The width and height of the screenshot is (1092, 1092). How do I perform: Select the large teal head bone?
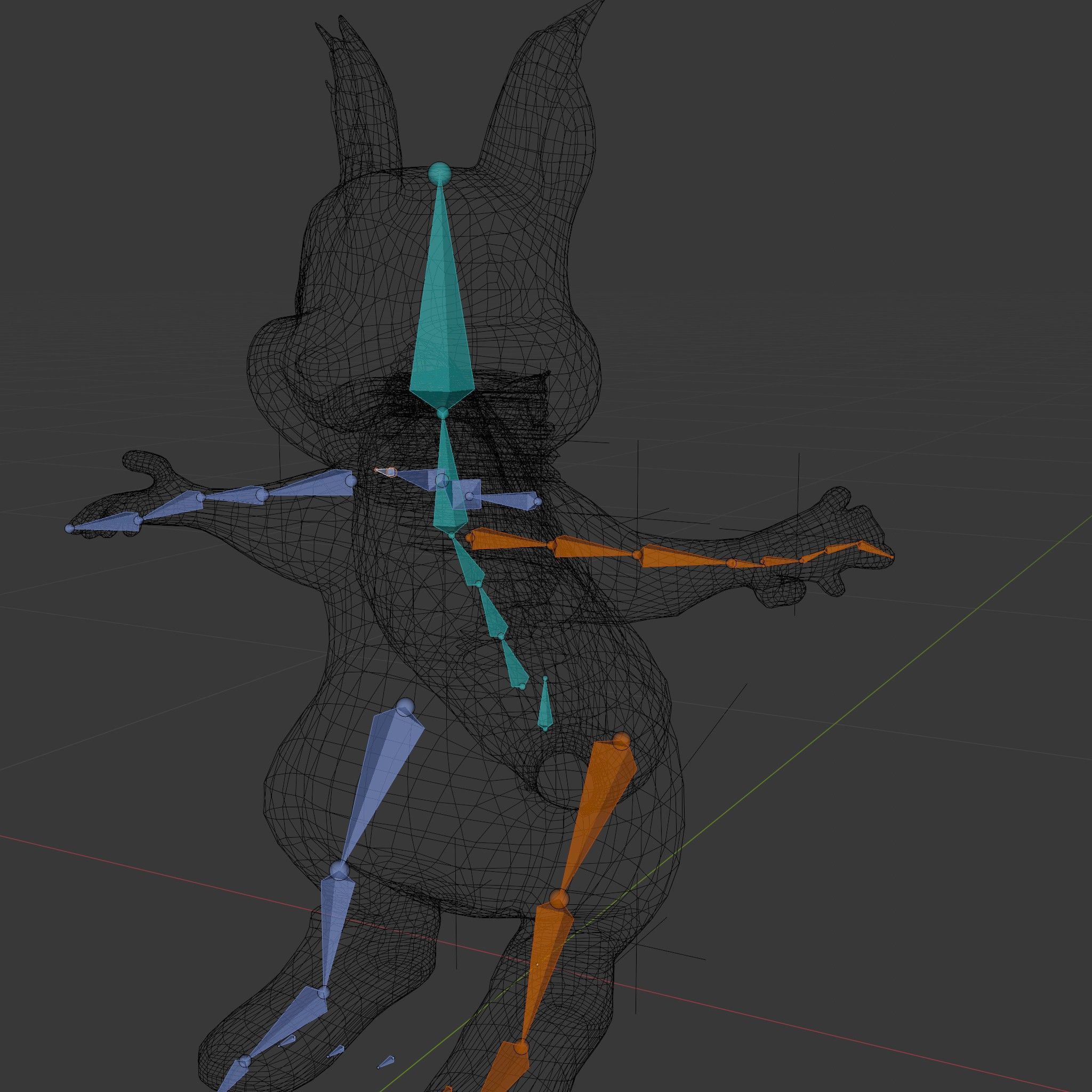point(441,317)
